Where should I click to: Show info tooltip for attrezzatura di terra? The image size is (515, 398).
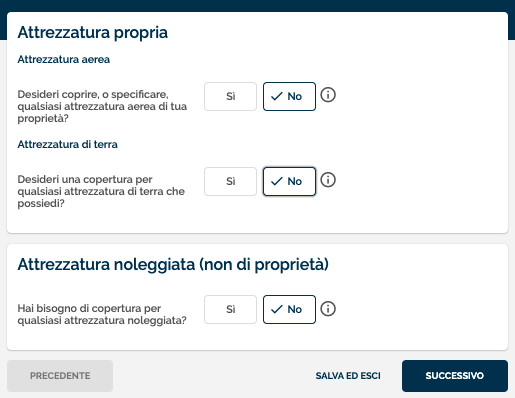click(328, 180)
